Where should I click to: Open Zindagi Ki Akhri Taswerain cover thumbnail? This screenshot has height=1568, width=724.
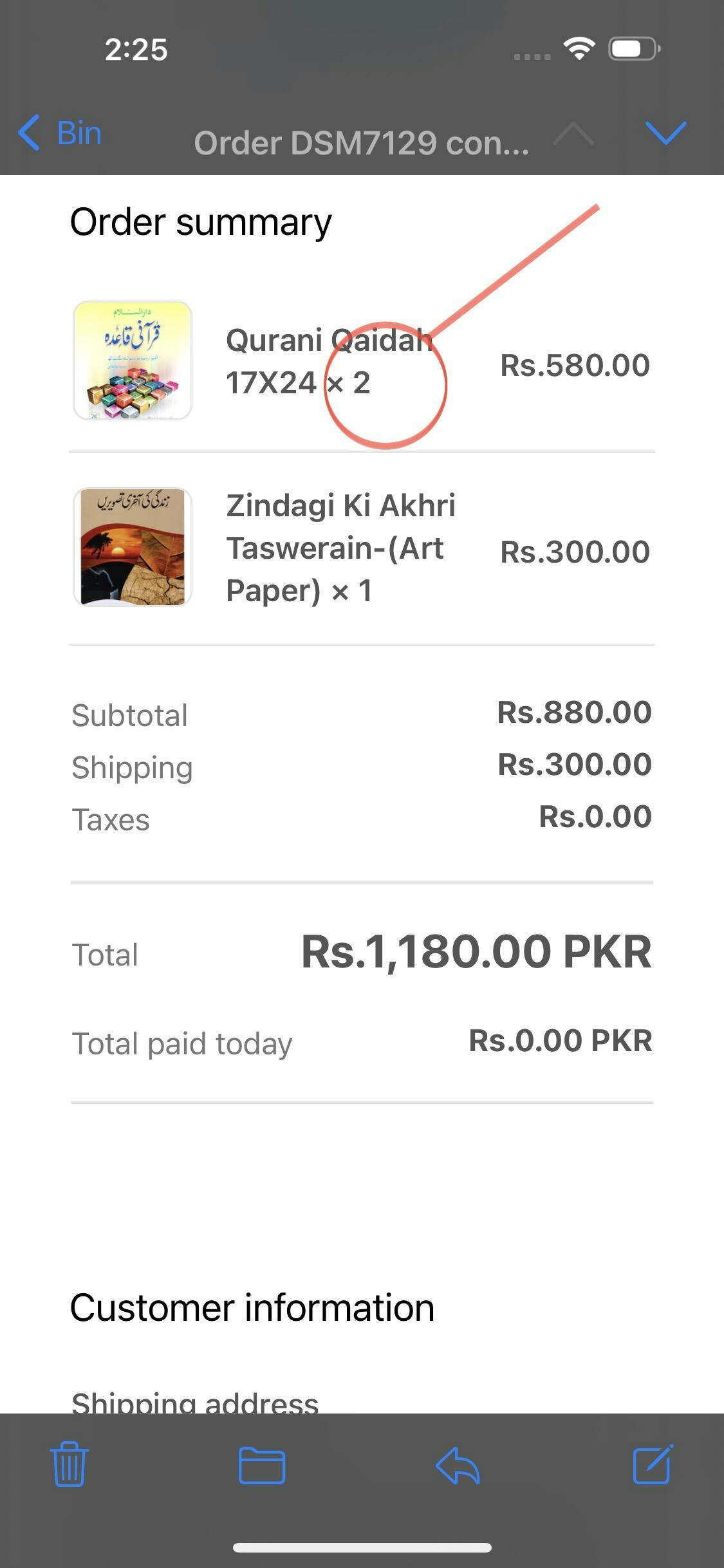[133, 546]
